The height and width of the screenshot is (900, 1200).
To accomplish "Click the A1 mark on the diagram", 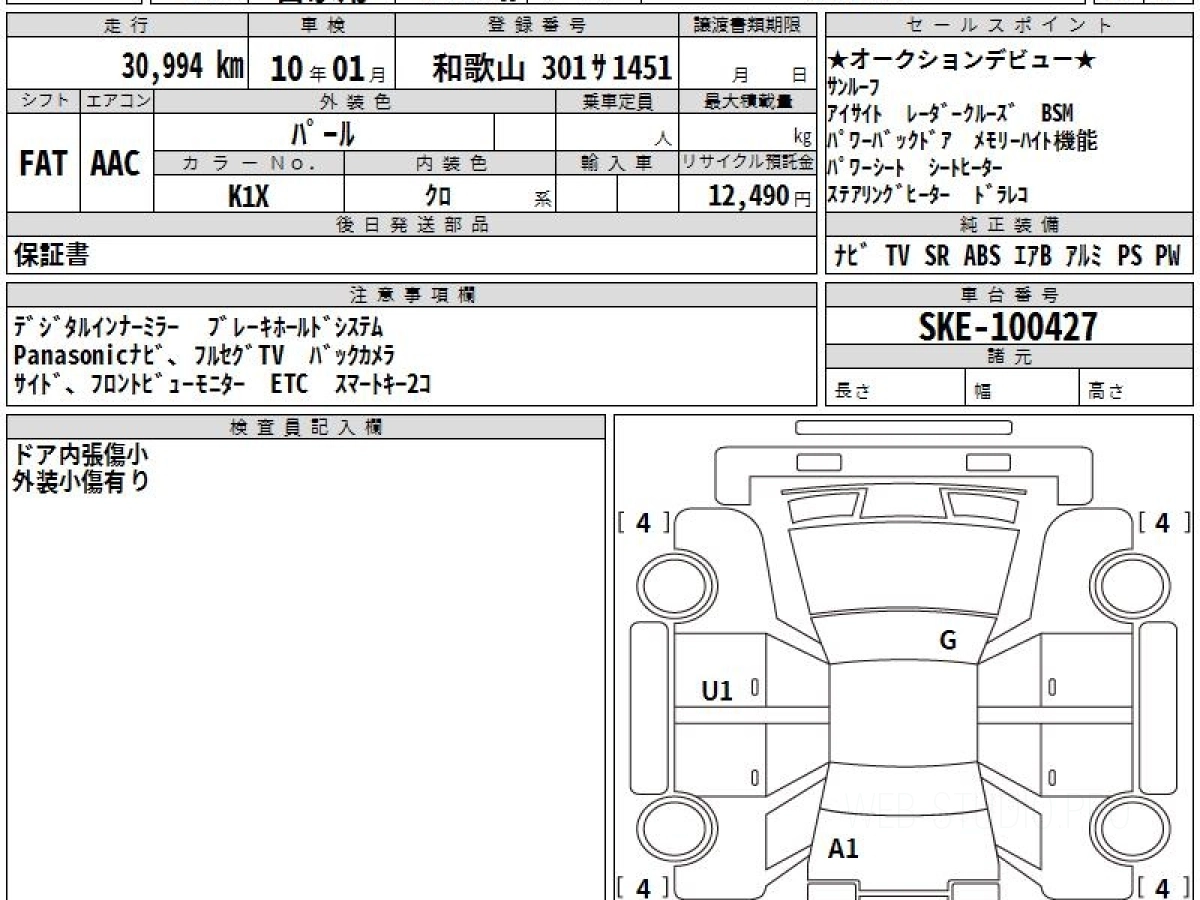I will tap(843, 849).
